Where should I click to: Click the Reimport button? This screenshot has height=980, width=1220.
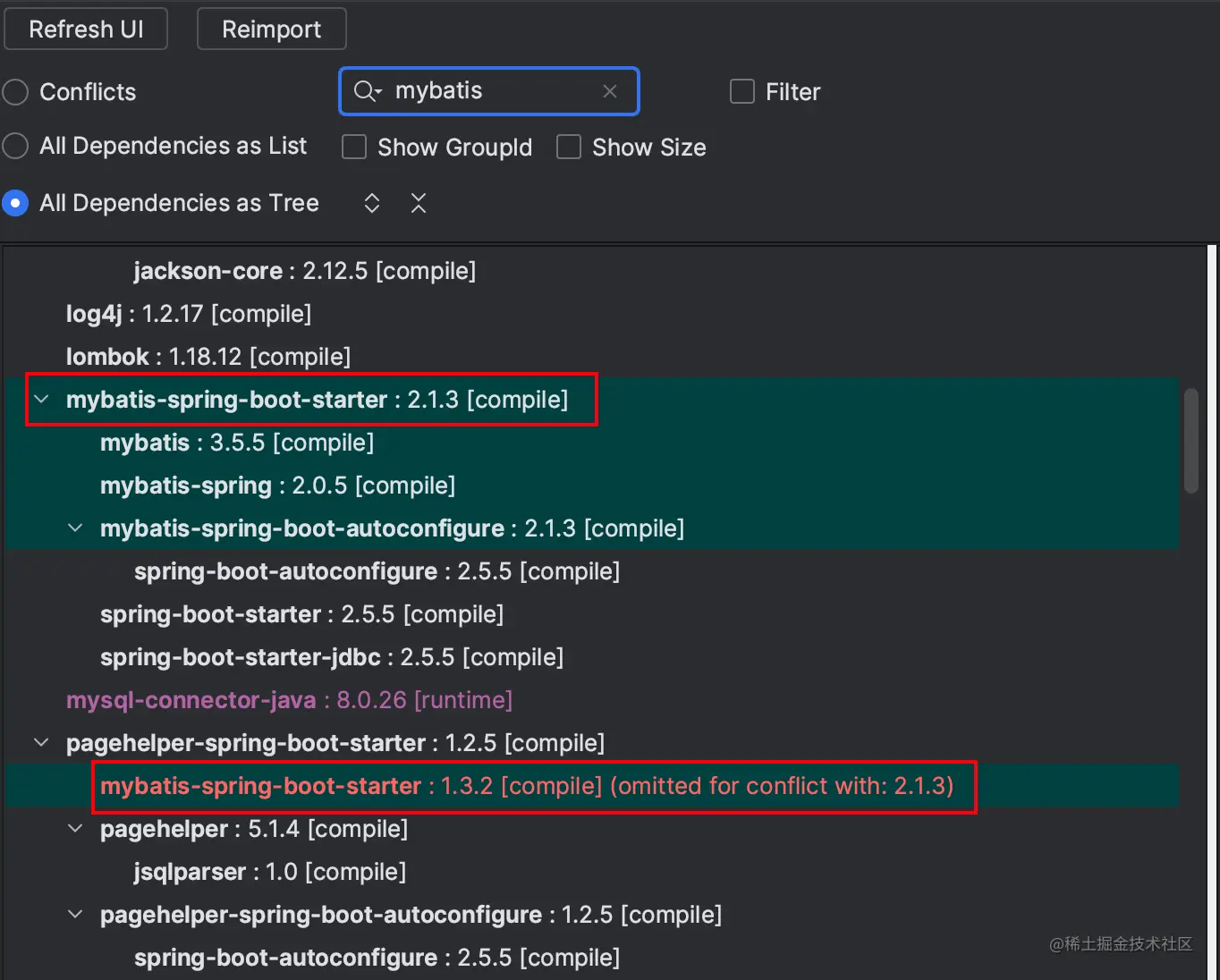coord(271,29)
